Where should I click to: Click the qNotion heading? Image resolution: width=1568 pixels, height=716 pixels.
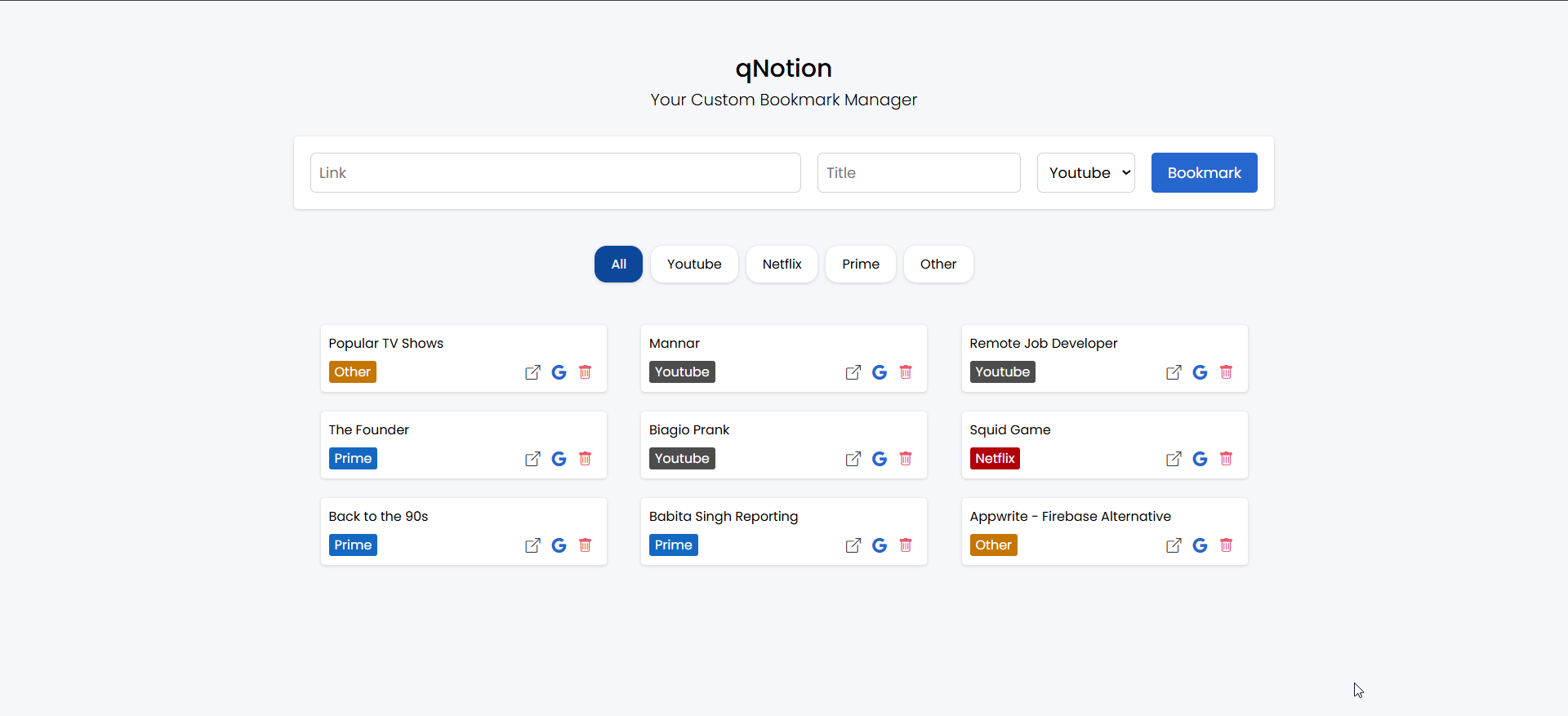click(x=784, y=69)
